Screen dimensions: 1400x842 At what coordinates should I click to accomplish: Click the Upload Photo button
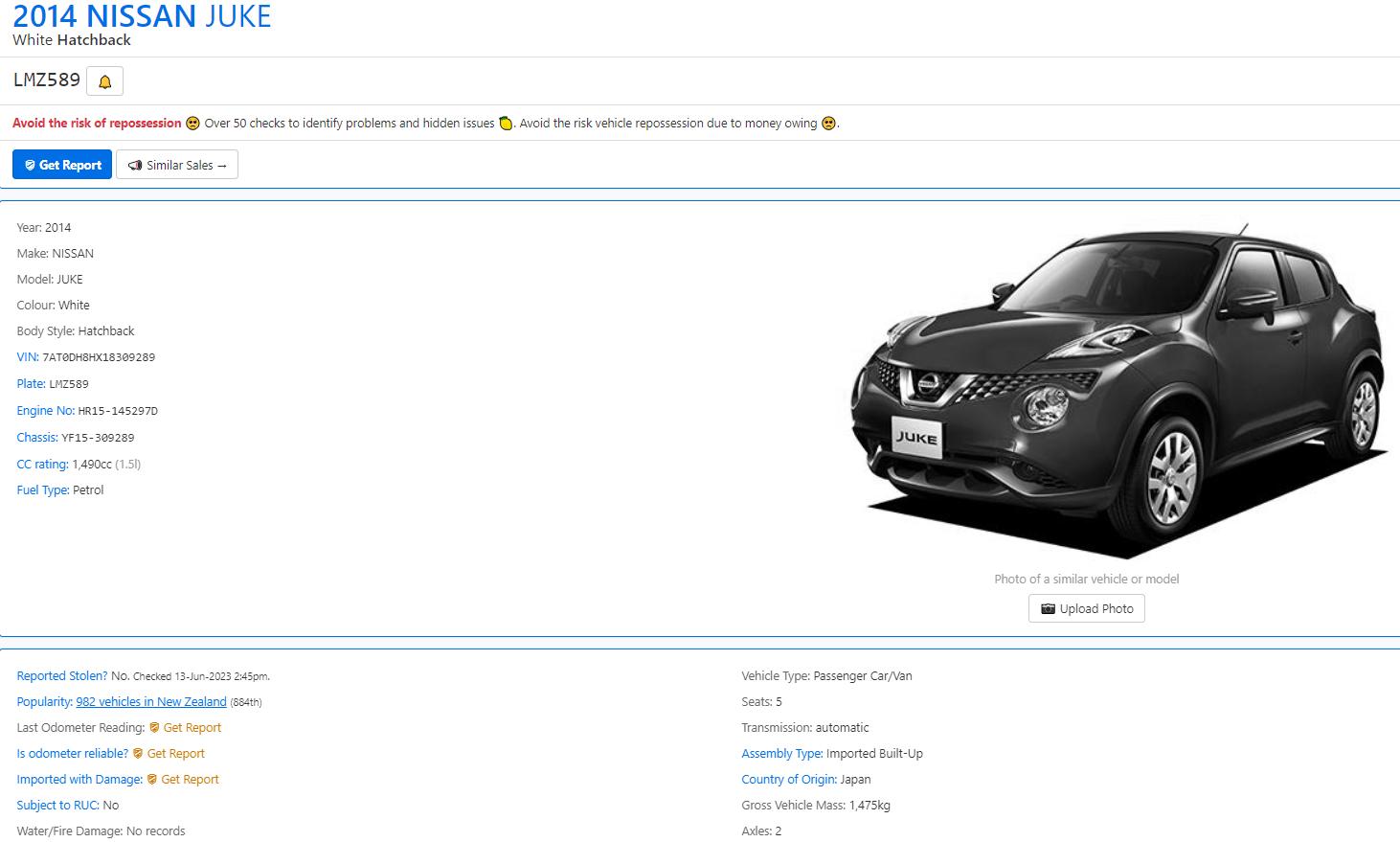point(1086,609)
